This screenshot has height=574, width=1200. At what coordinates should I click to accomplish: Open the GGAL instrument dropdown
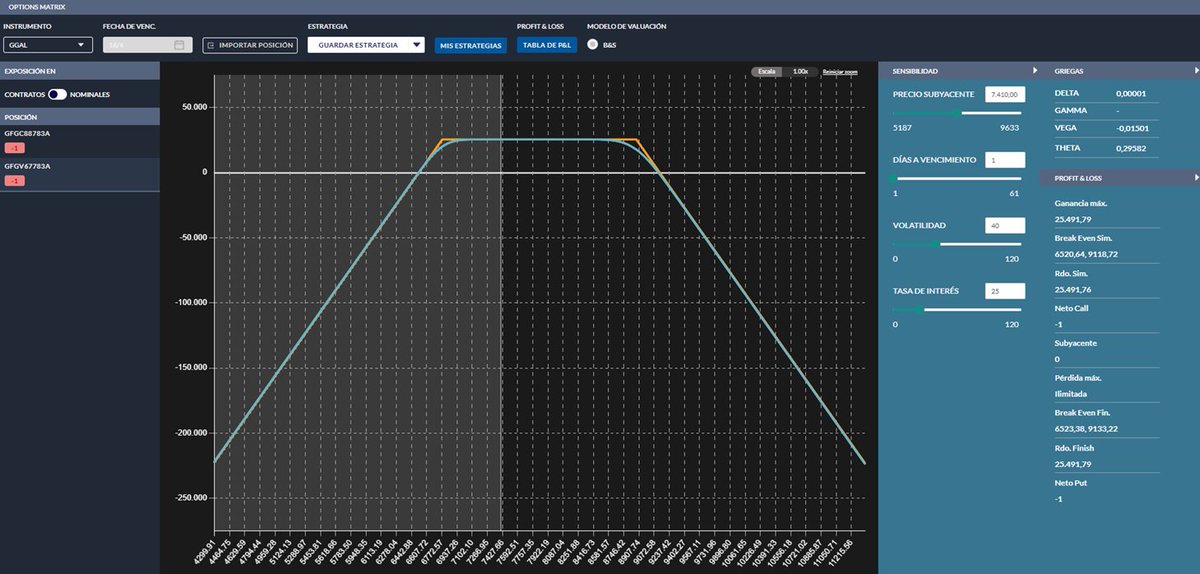click(x=48, y=45)
